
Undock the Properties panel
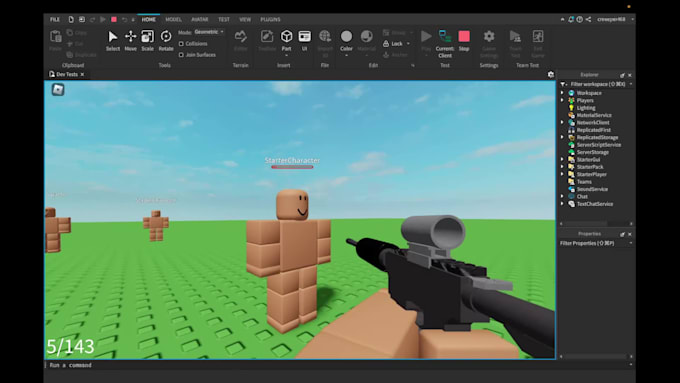pos(622,234)
